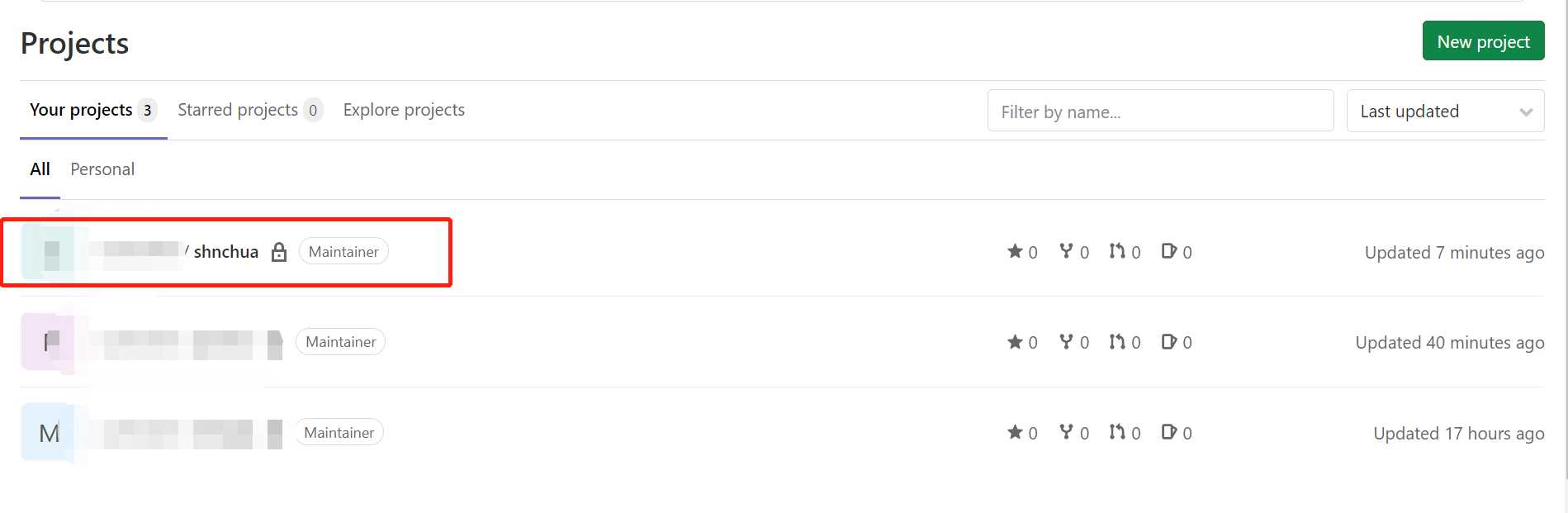Click the lock icon beside shnchua
Viewport: 1568px width, 513px height.
coord(279,252)
